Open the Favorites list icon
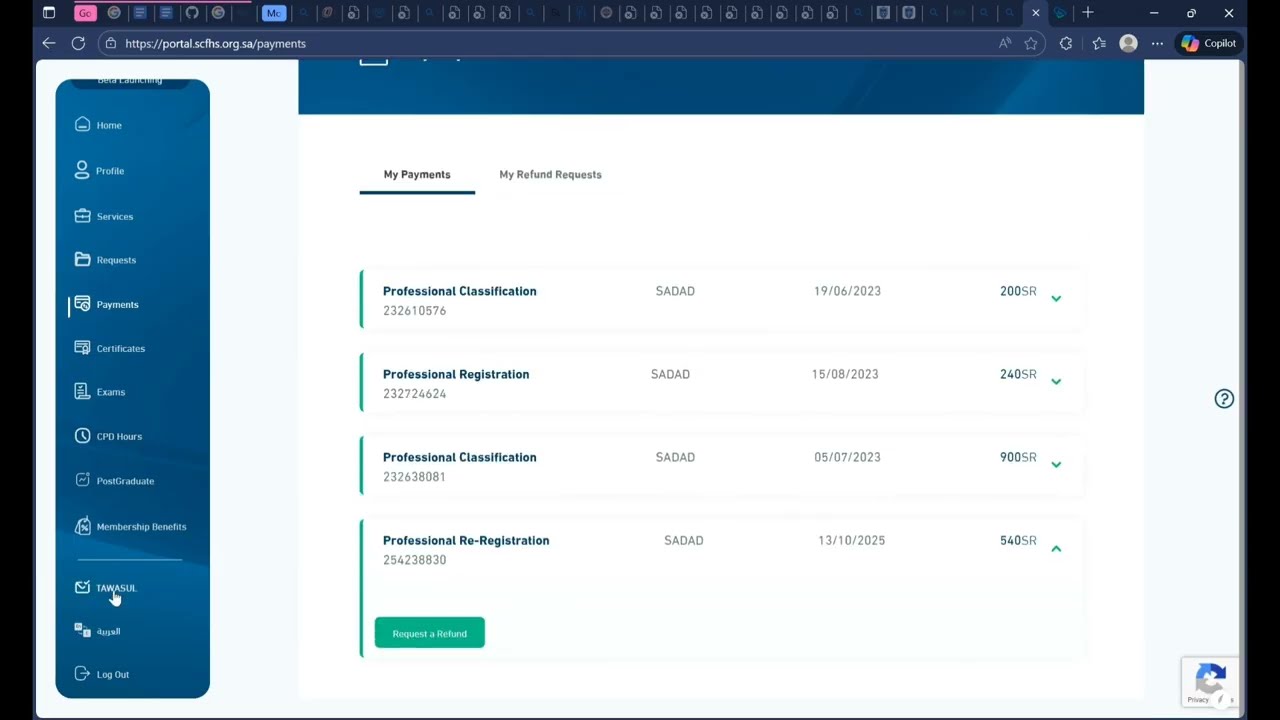The width and height of the screenshot is (1280, 720). click(x=1099, y=43)
